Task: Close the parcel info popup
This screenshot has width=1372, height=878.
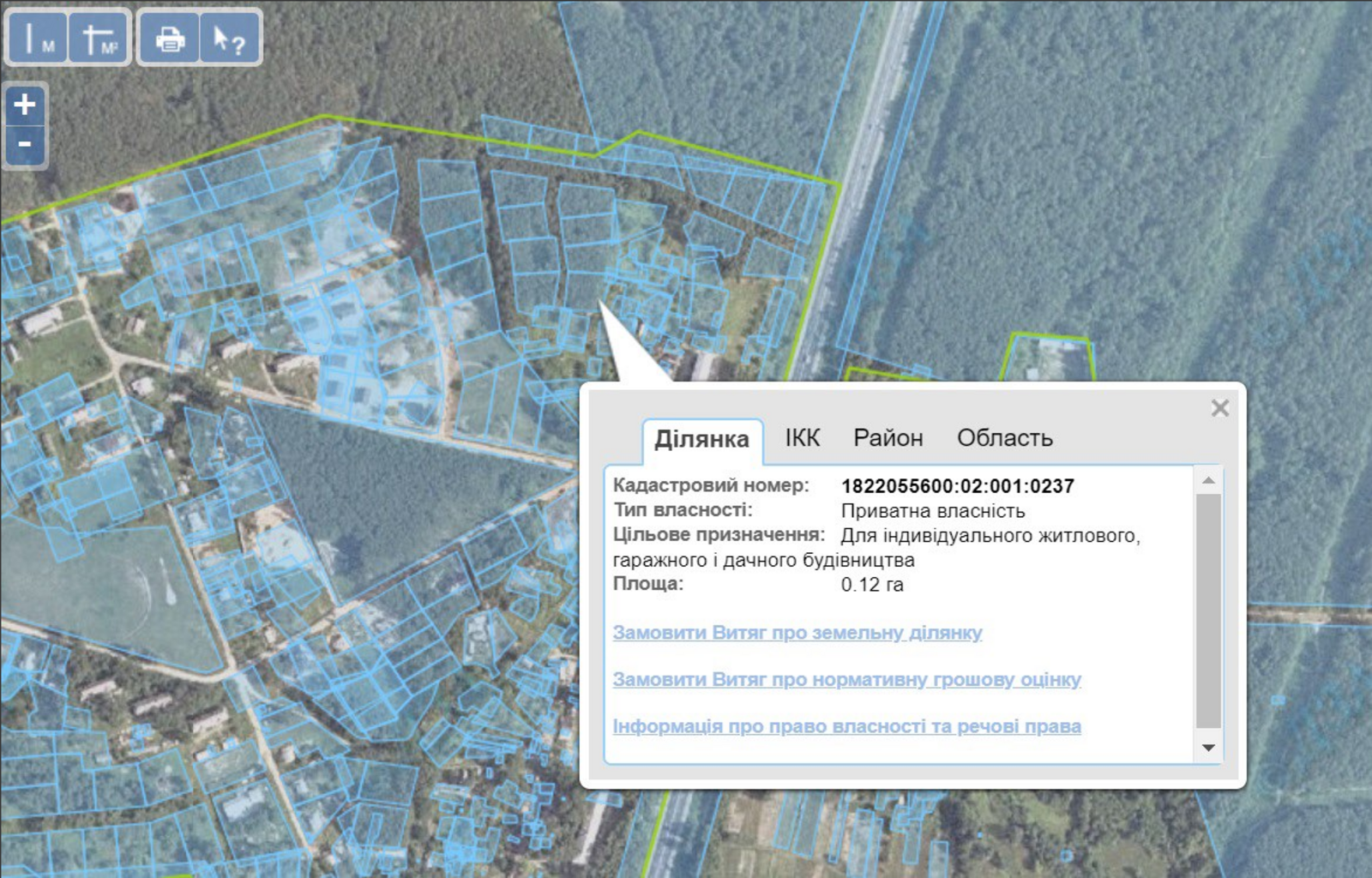Action: (x=1219, y=408)
